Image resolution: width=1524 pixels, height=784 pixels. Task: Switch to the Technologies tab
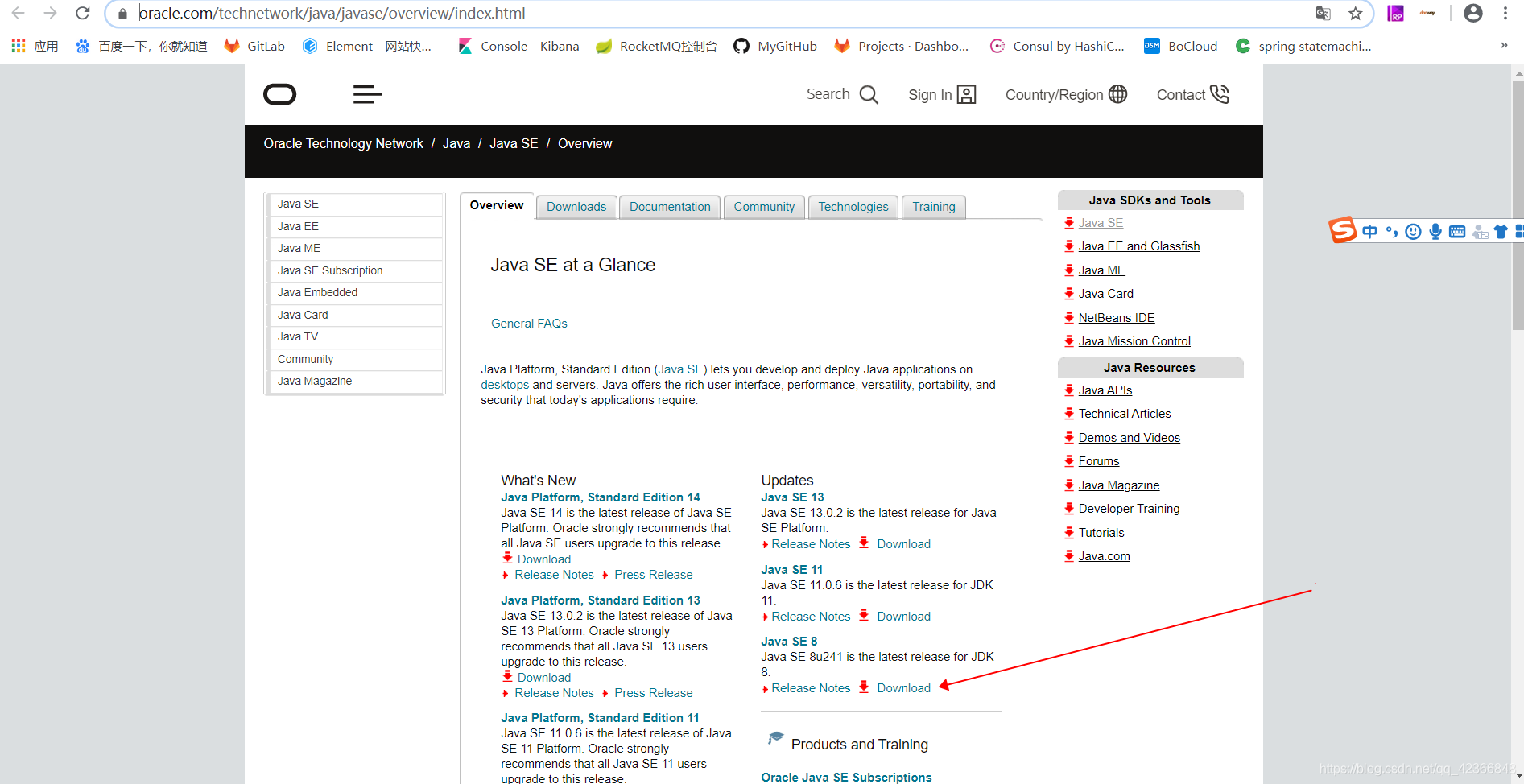tap(853, 207)
